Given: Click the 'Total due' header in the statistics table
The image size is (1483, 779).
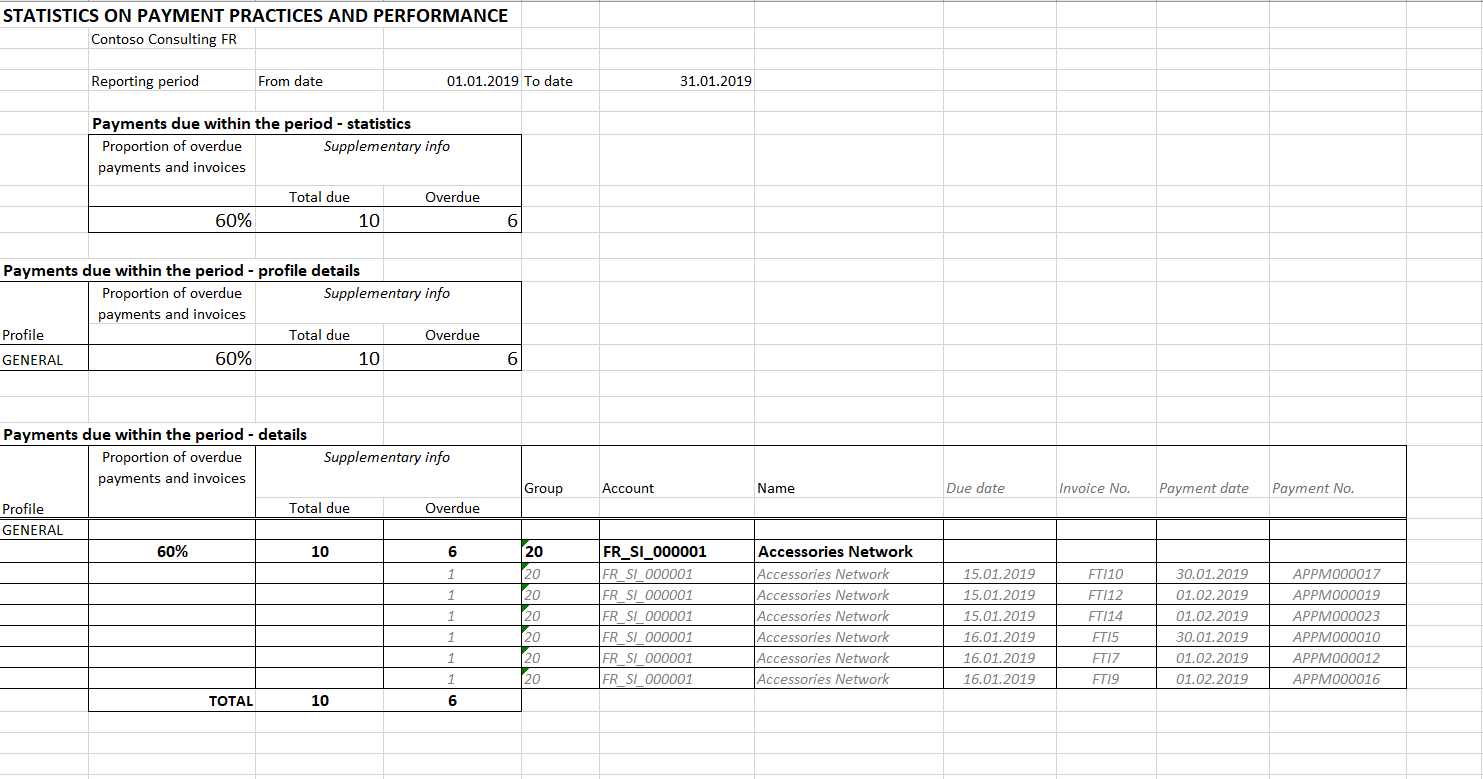Looking at the screenshot, I should pos(320,197).
